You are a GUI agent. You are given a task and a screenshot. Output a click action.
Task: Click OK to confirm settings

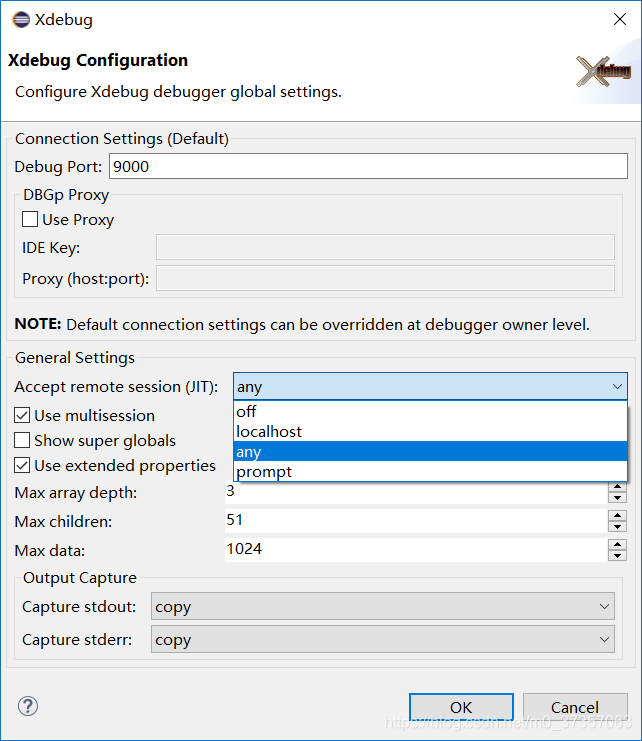click(461, 707)
